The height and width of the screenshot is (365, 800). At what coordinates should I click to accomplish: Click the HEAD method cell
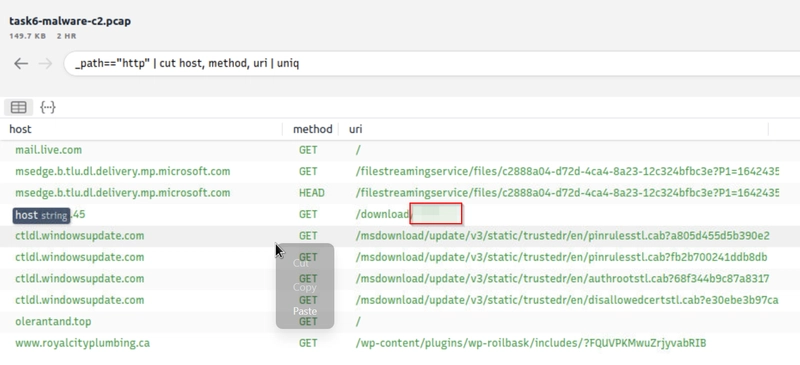[x=312, y=193]
